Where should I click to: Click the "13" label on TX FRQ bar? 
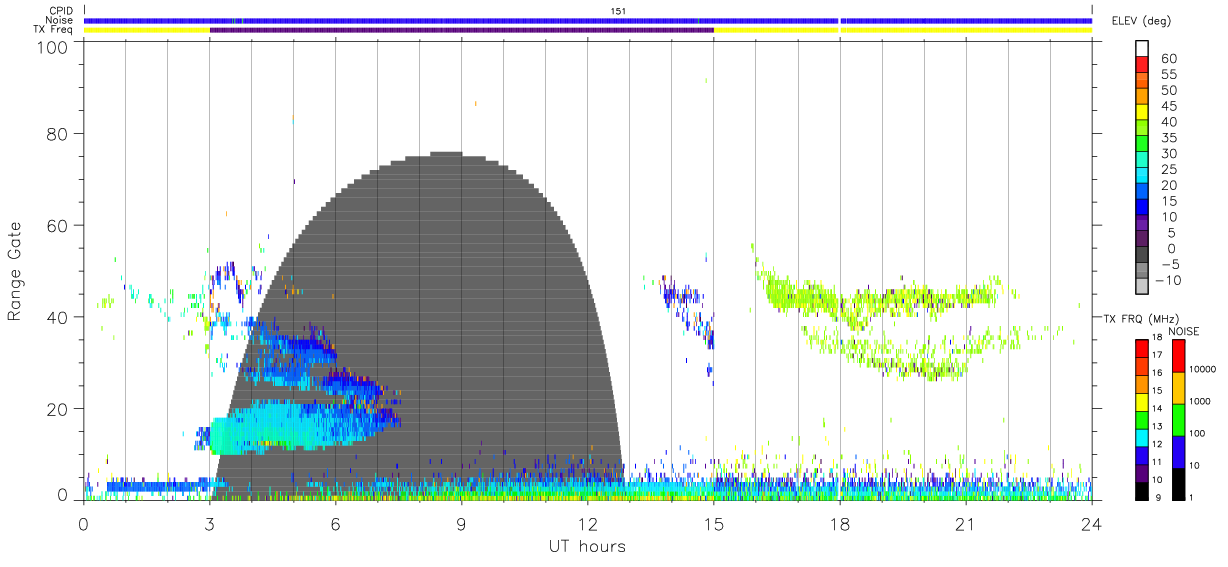pos(1155,426)
